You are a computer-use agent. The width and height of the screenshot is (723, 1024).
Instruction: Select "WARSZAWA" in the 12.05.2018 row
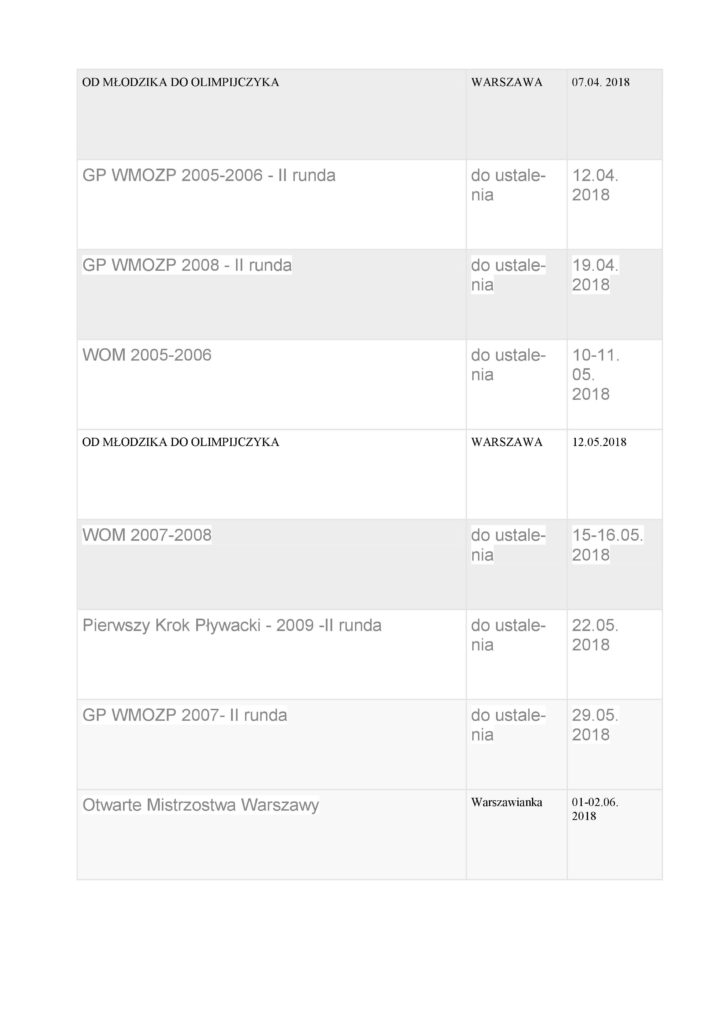coord(506,441)
